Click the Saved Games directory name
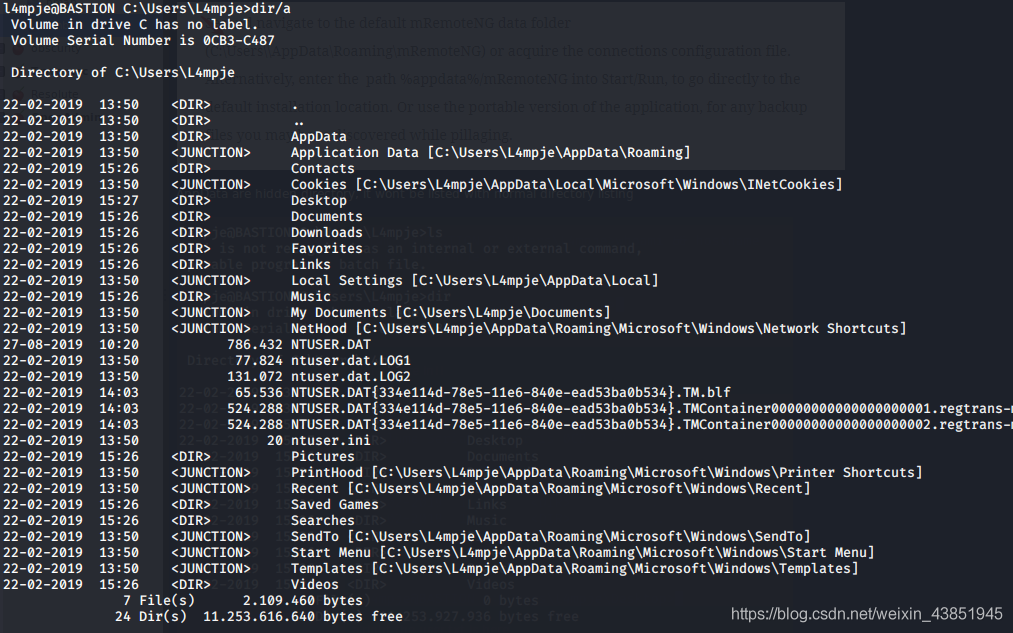Image resolution: width=1013 pixels, height=633 pixels. coord(334,505)
